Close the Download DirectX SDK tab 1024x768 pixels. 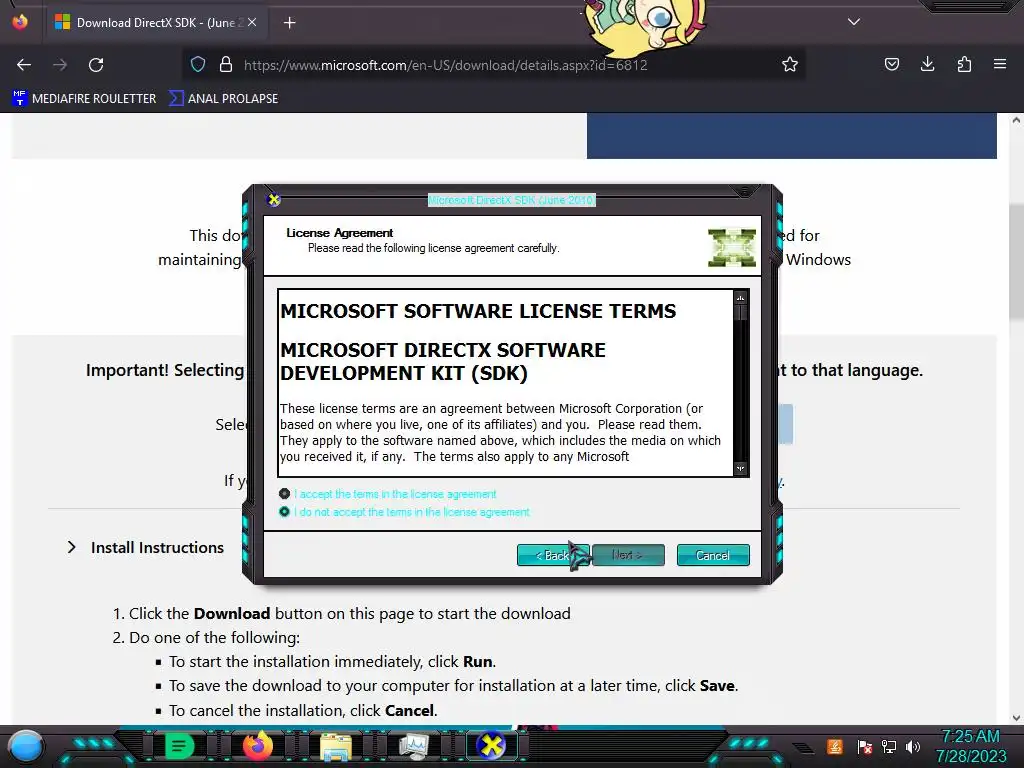(x=252, y=22)
